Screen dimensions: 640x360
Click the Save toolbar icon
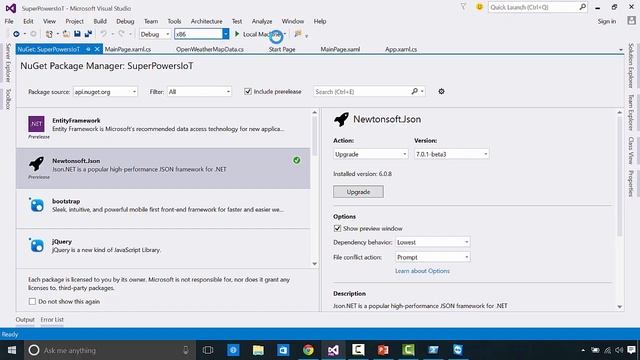point(77,34)
